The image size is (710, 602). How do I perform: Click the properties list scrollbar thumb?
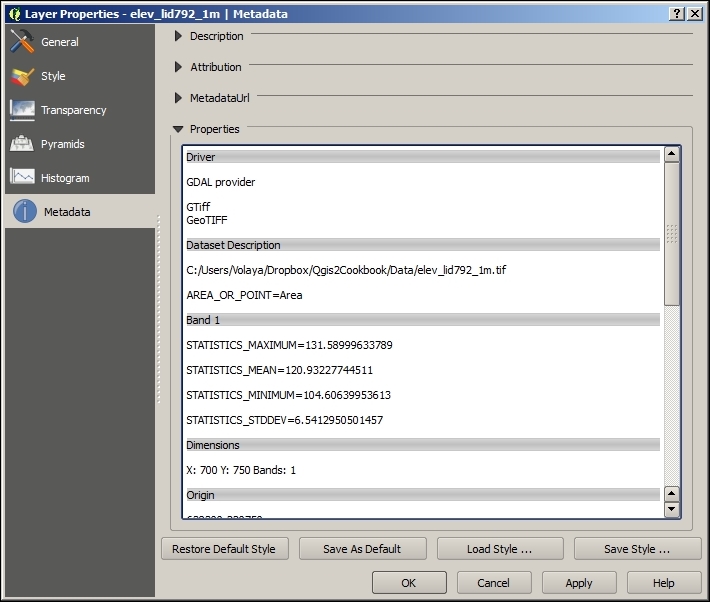[671, 233]
